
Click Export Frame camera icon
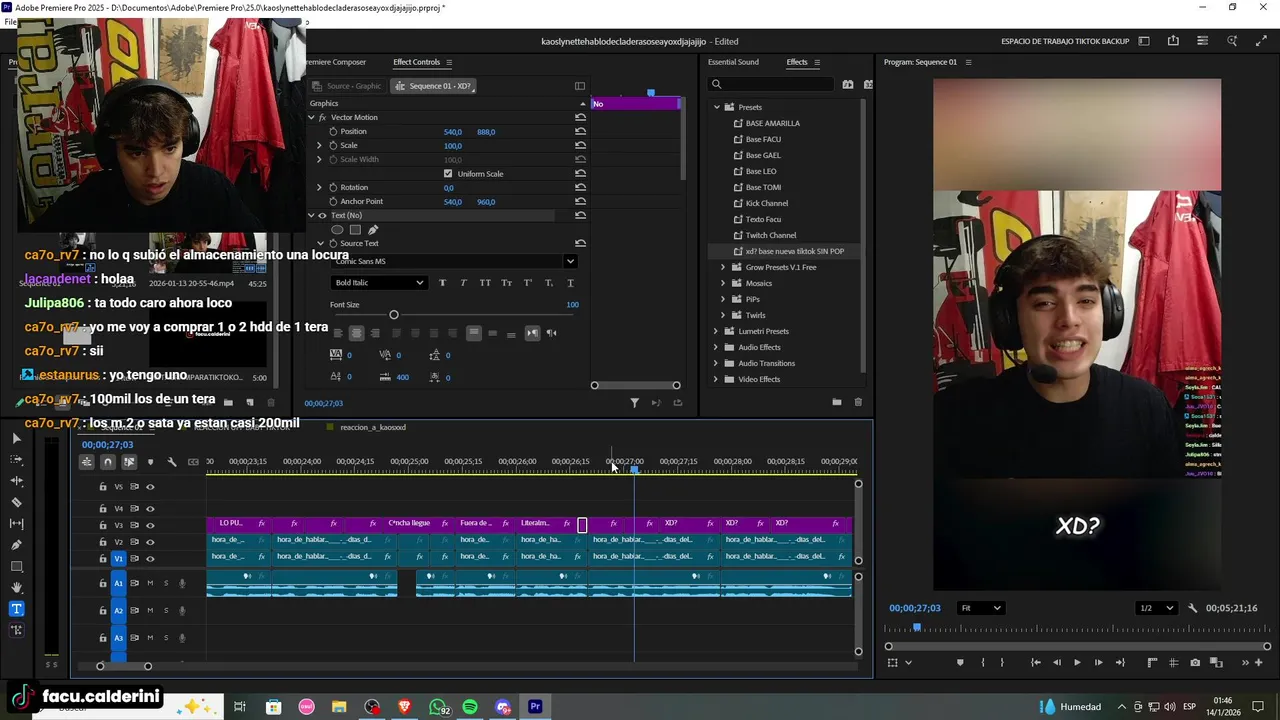[1195, 662]
